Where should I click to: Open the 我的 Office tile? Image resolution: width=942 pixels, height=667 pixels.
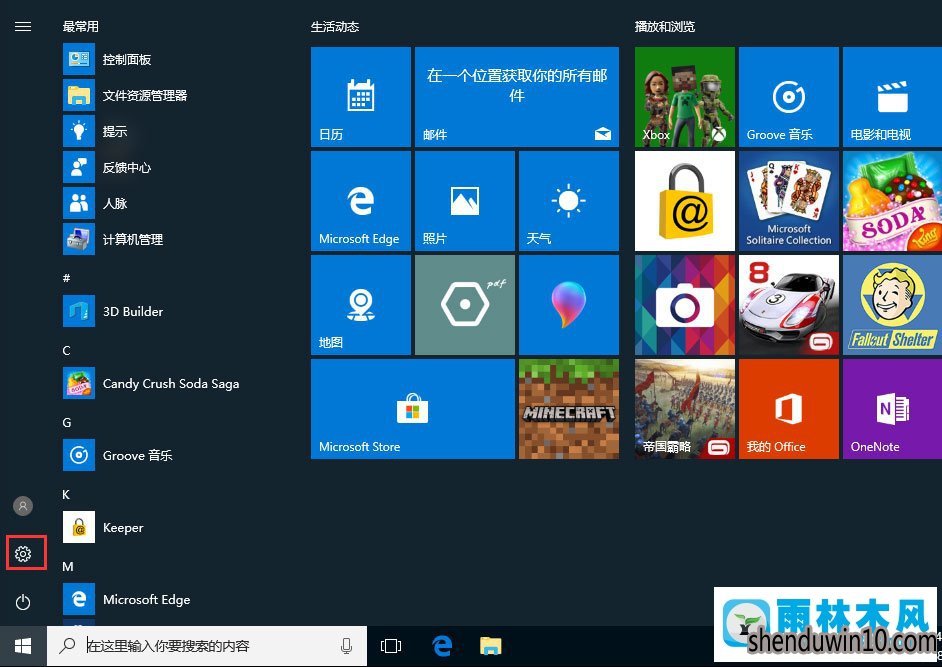(789, 409)
